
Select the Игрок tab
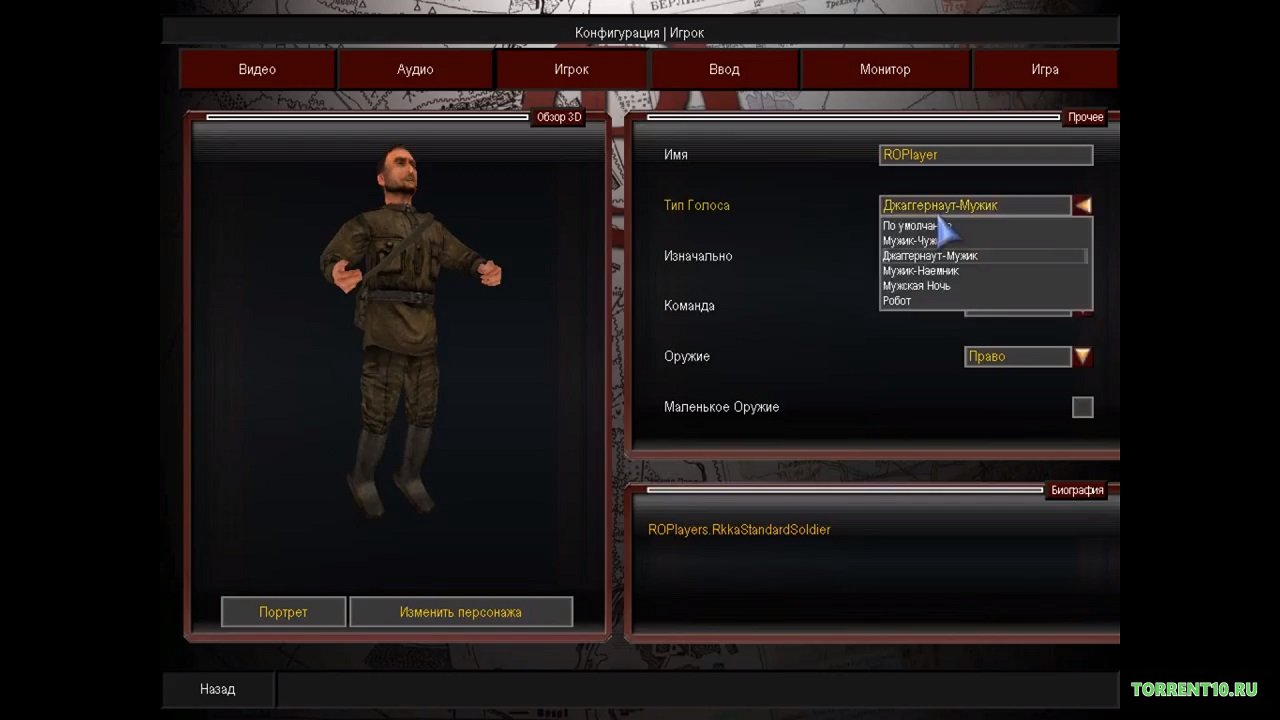572,70
